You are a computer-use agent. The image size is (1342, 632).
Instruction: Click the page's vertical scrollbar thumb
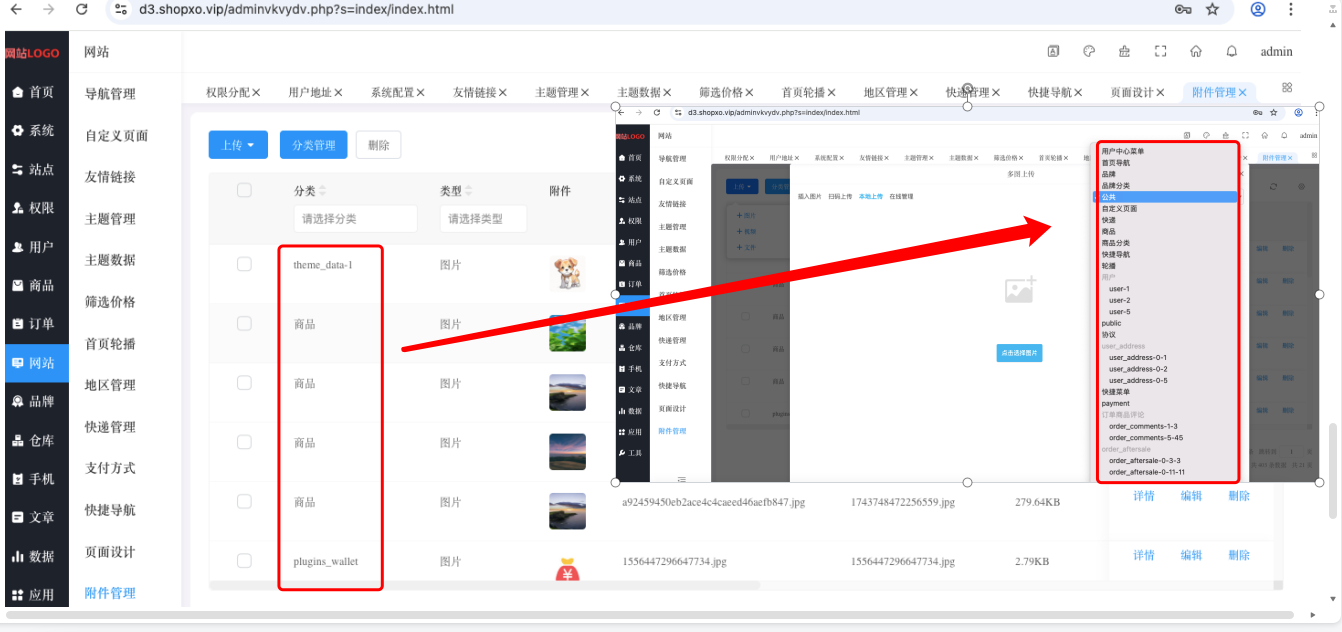[x=1331, y=470]
